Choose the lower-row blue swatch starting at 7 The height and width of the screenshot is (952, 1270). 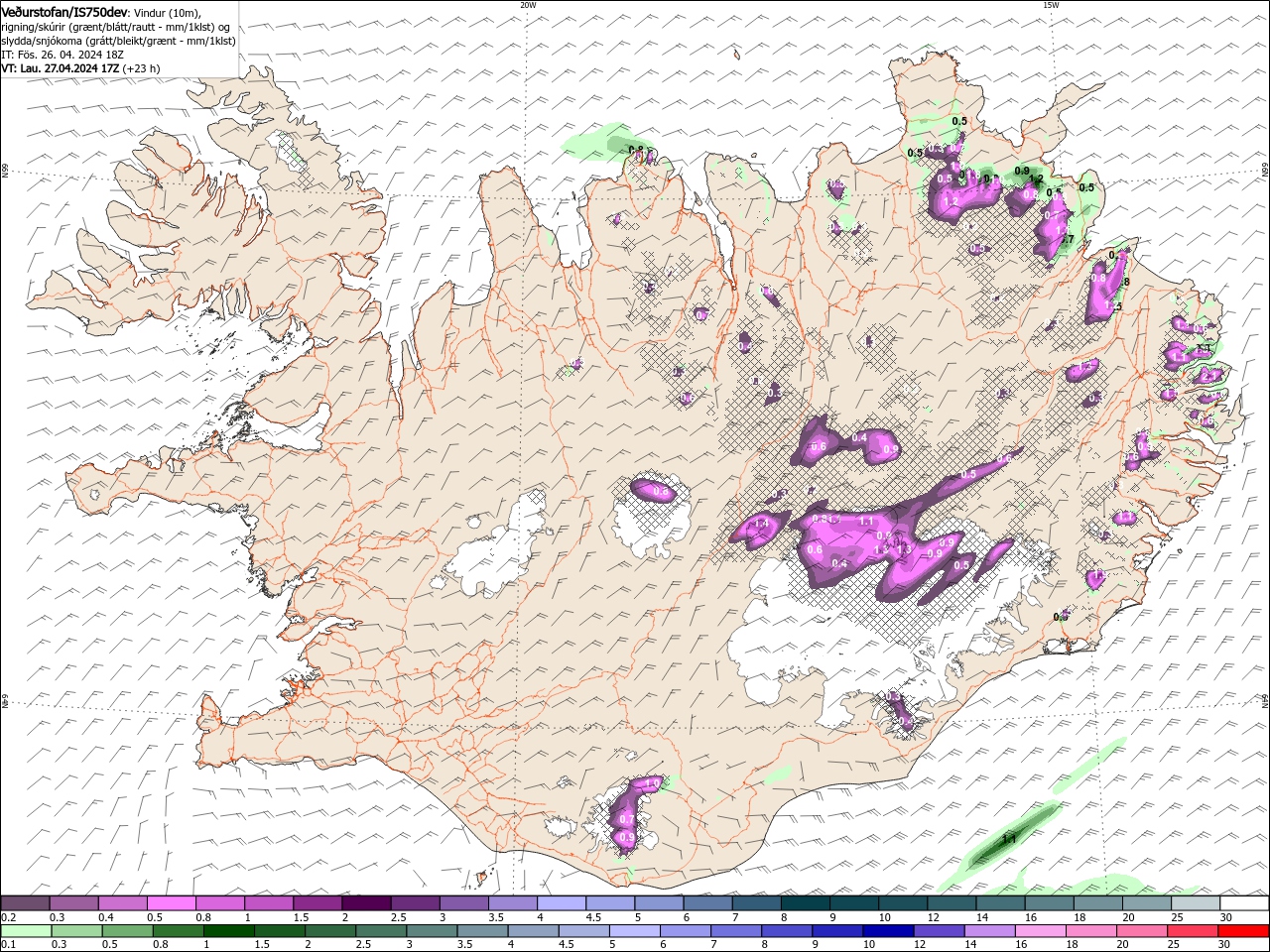(x=735, y=931)
